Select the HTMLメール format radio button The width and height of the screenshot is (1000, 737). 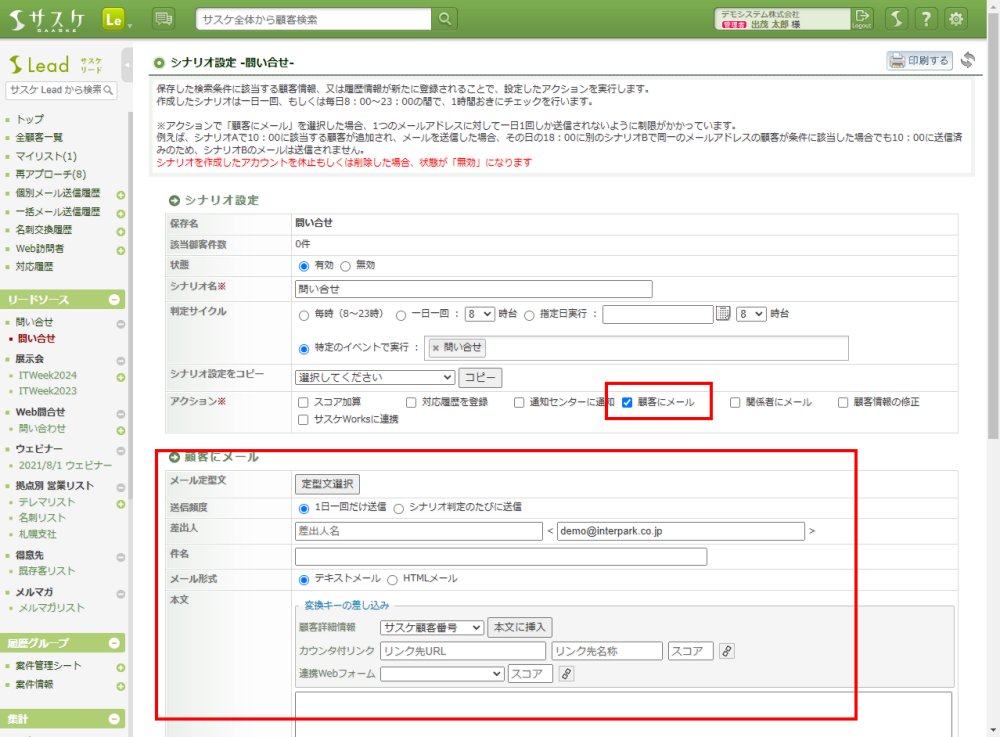(x=392, y=579)
